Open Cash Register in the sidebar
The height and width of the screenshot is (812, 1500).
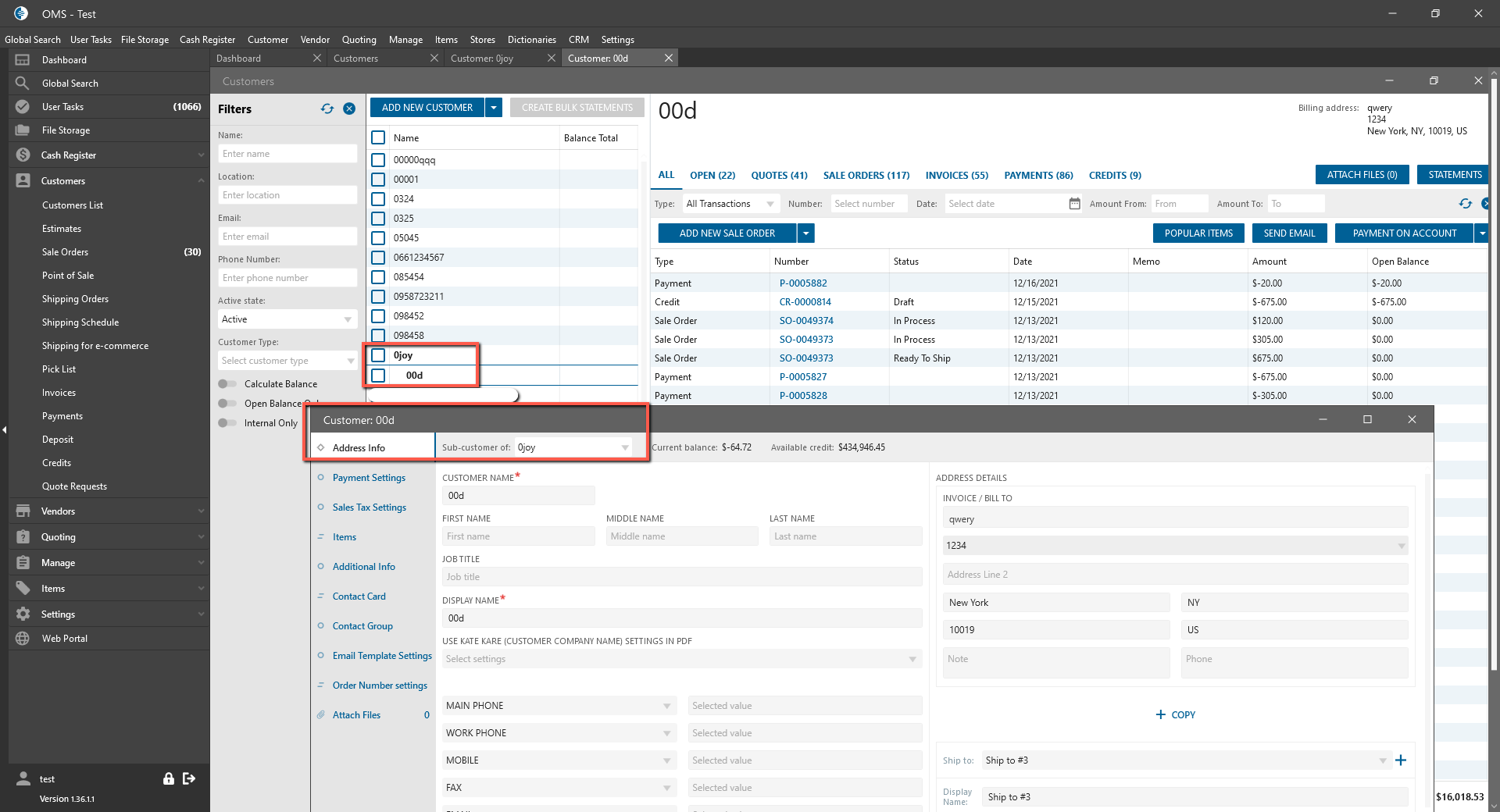(68, 155)
